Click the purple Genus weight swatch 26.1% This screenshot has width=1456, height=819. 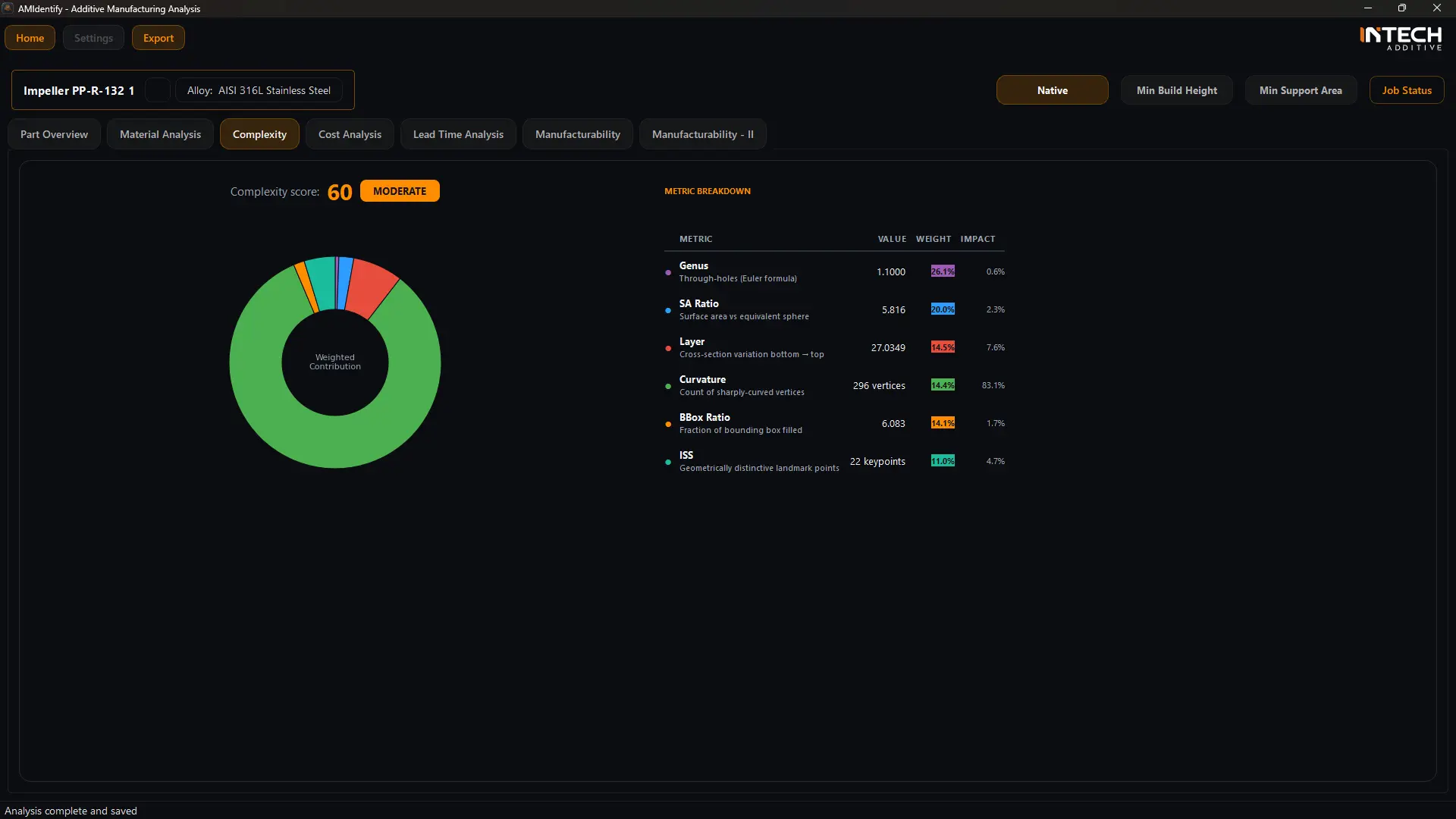coord(943,271)
